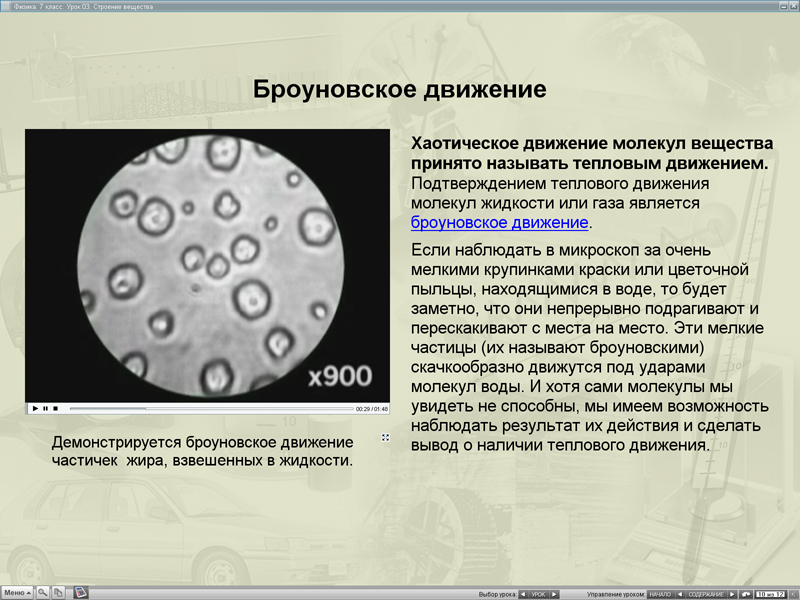Open the броуновское движение hyperlink
The height and width of the screenshot is (600, 800).
point(499,222)
